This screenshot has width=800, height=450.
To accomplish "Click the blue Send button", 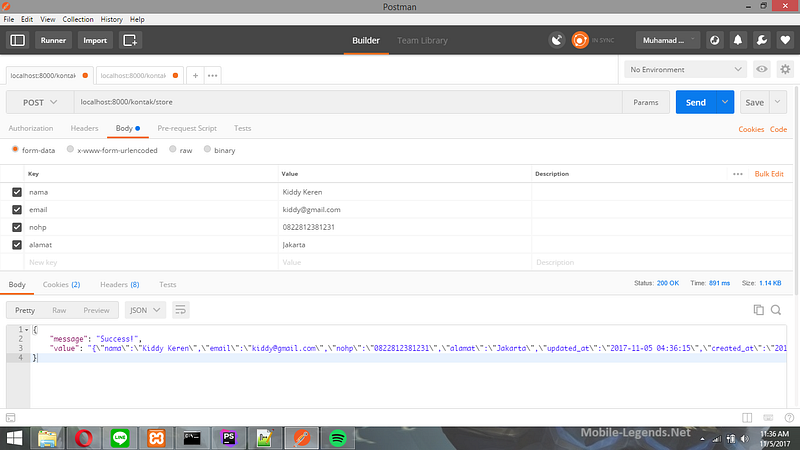I will [696, 102].
